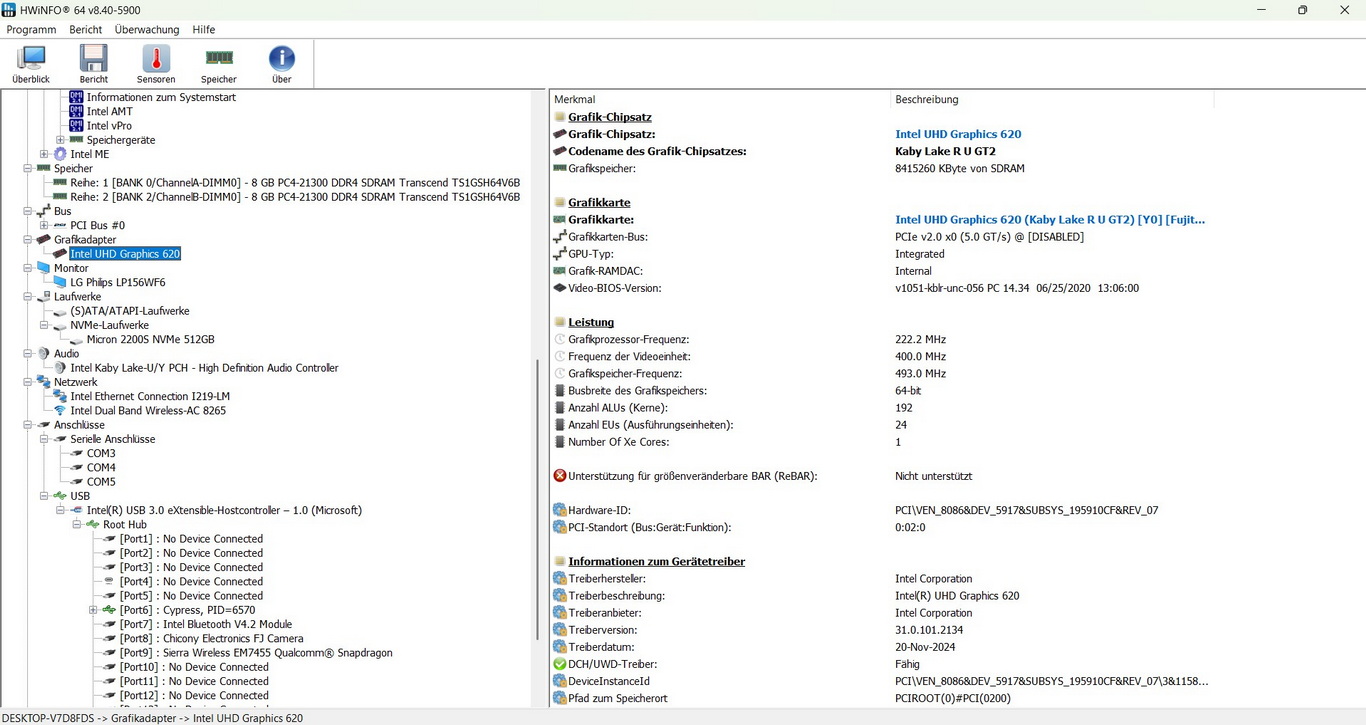Image resolution: width=1366 pixels, height=725 pixels.
Task: Select the LG Philips LP156WF6 monitor entry
Action: (x=117, y=283)
